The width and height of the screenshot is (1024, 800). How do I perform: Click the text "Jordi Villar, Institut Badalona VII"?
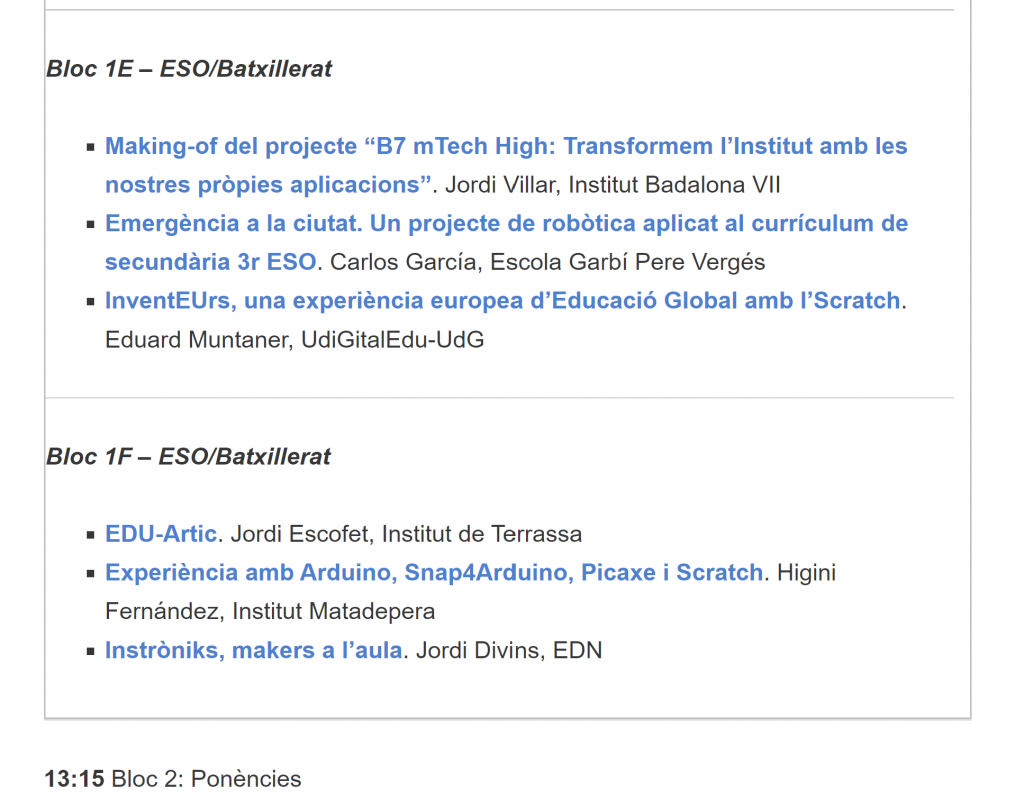(612, 185)
